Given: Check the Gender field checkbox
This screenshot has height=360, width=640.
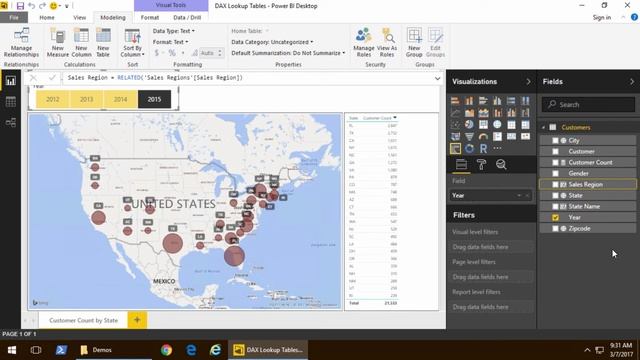Looking at the screenshot, I should (555, 173).
